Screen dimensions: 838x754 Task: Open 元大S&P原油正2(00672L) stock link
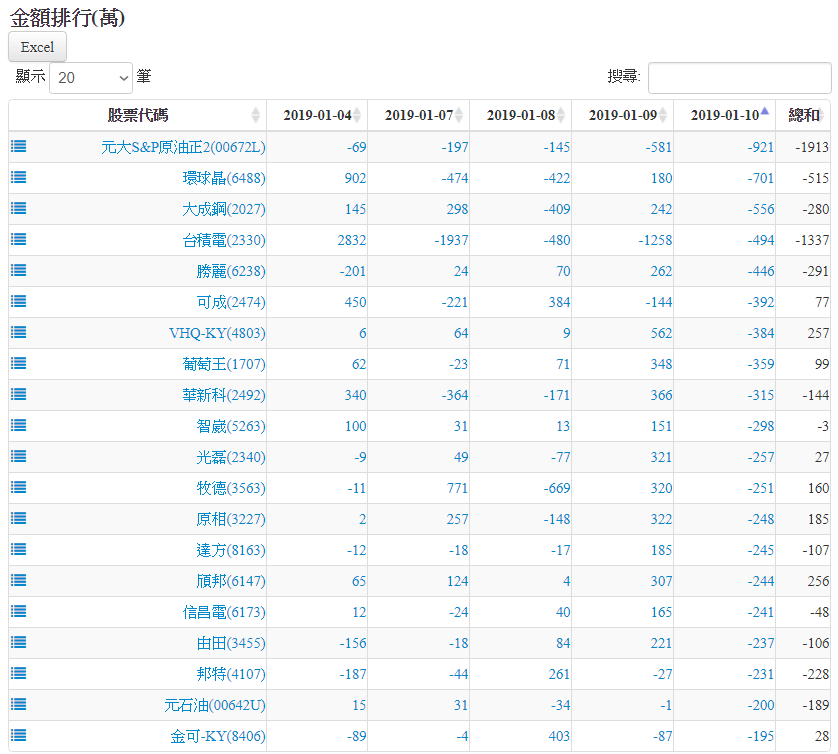coord(183,147)
